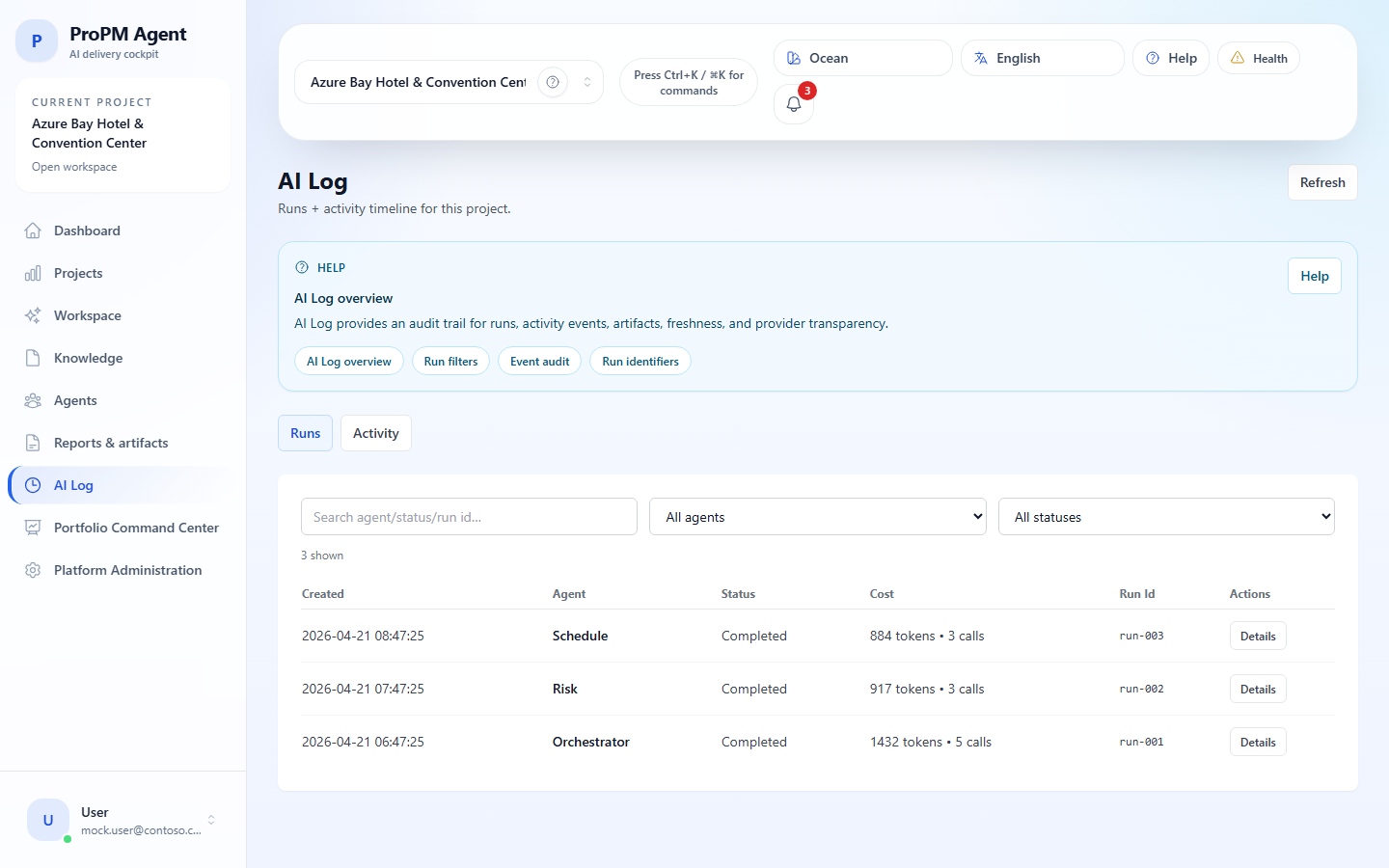
Task: Open the All agents dropdown
Action: coord(817,517)
